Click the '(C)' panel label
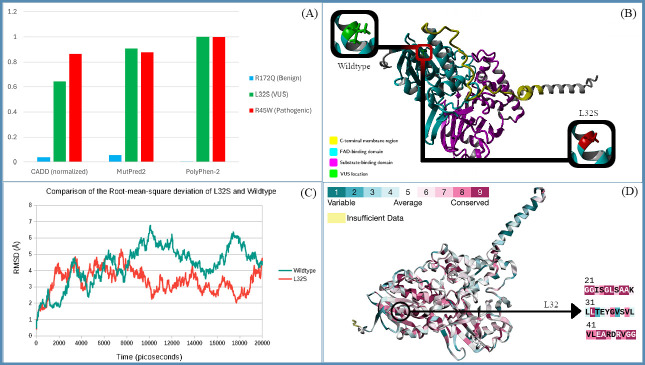 pos(308,193)
